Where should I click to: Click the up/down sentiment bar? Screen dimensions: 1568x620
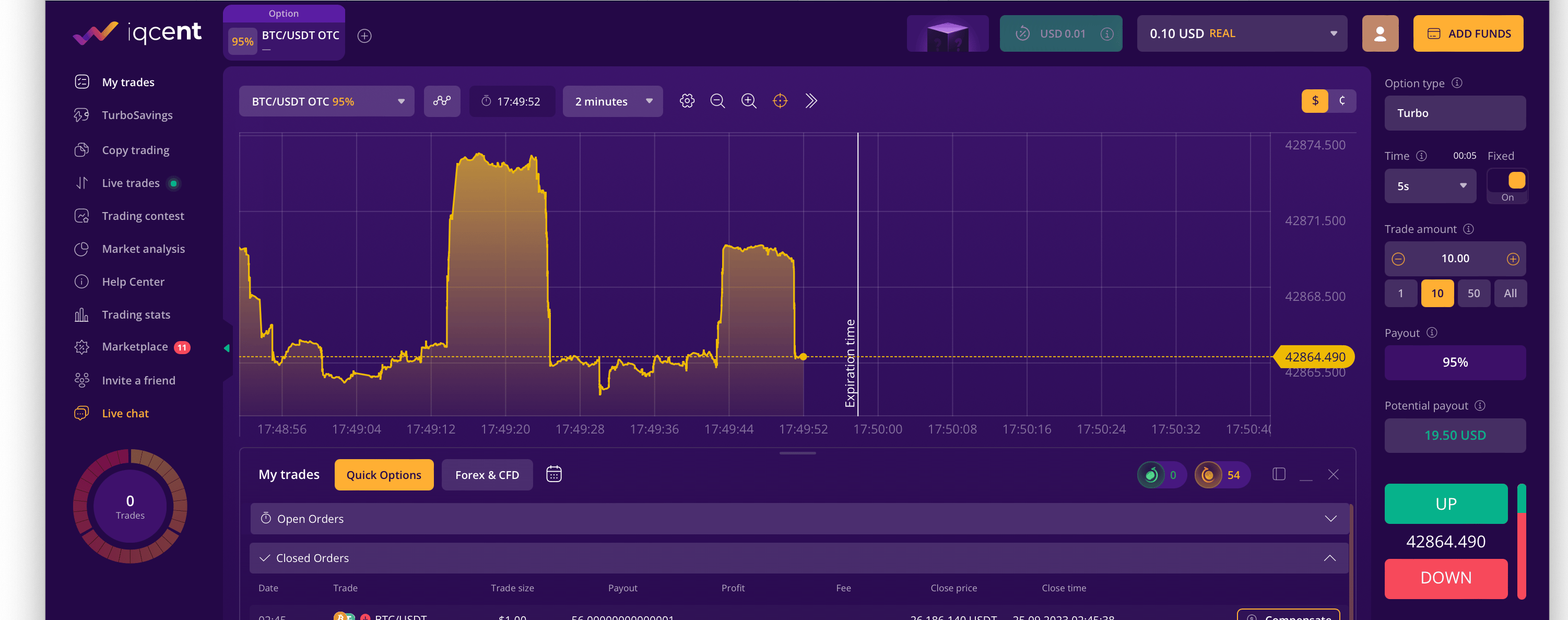[1521, 541]
